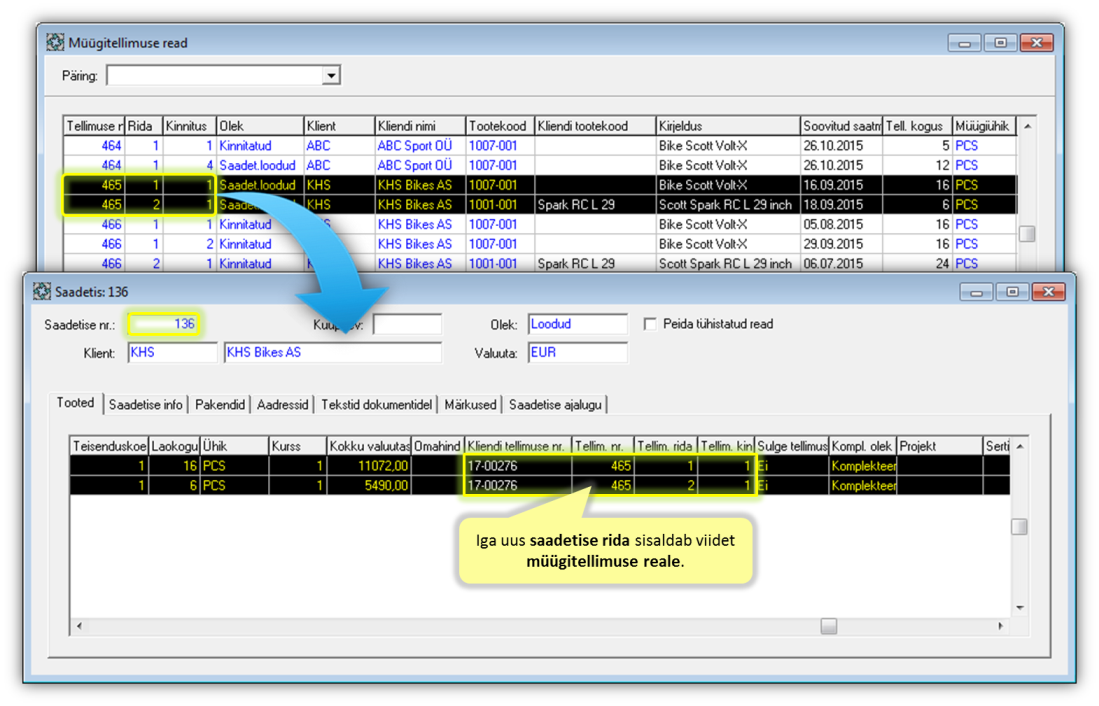Click the Kliendi tellimuse nr. column header
Screen dimensions: 1099x706
click(x=518, y=447)
